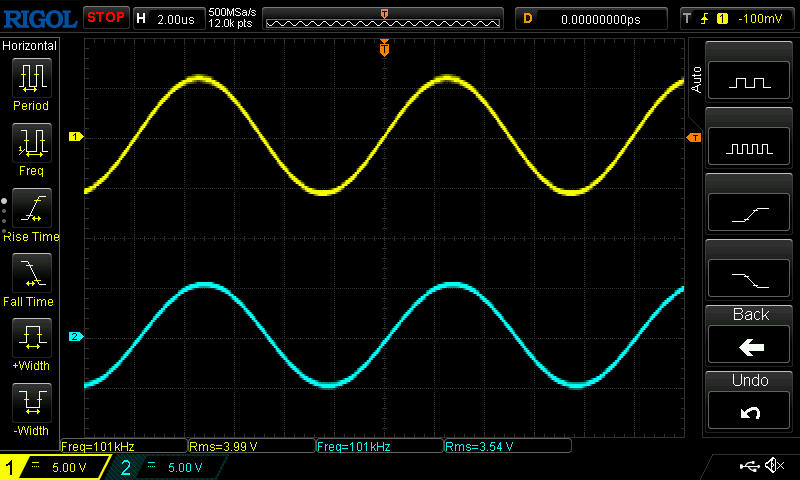Screen dimensions: 800x480
Task: Click the trigger level -100mV readout
Action: (x=760, y=19)
